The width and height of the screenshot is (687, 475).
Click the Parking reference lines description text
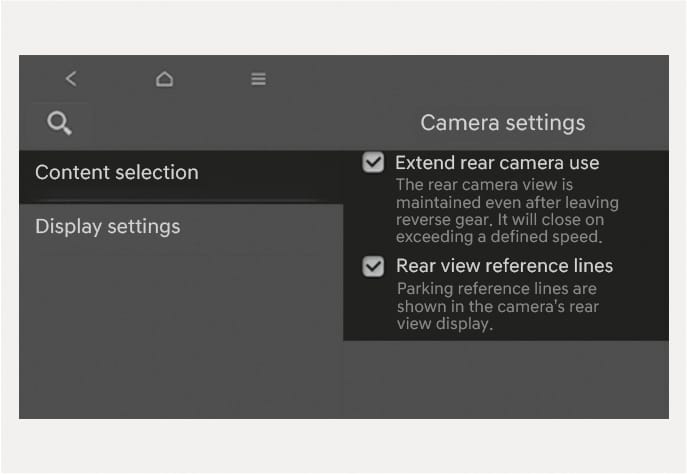(x=497, y=306)
